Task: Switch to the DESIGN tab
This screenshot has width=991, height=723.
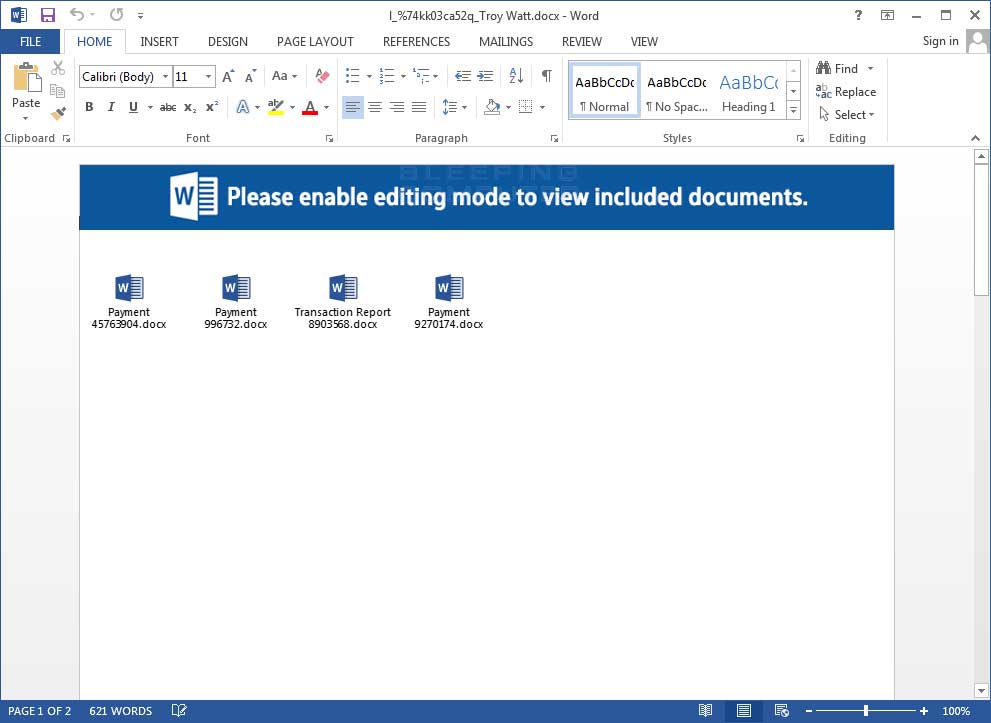Action: click(x=228, y=42)
